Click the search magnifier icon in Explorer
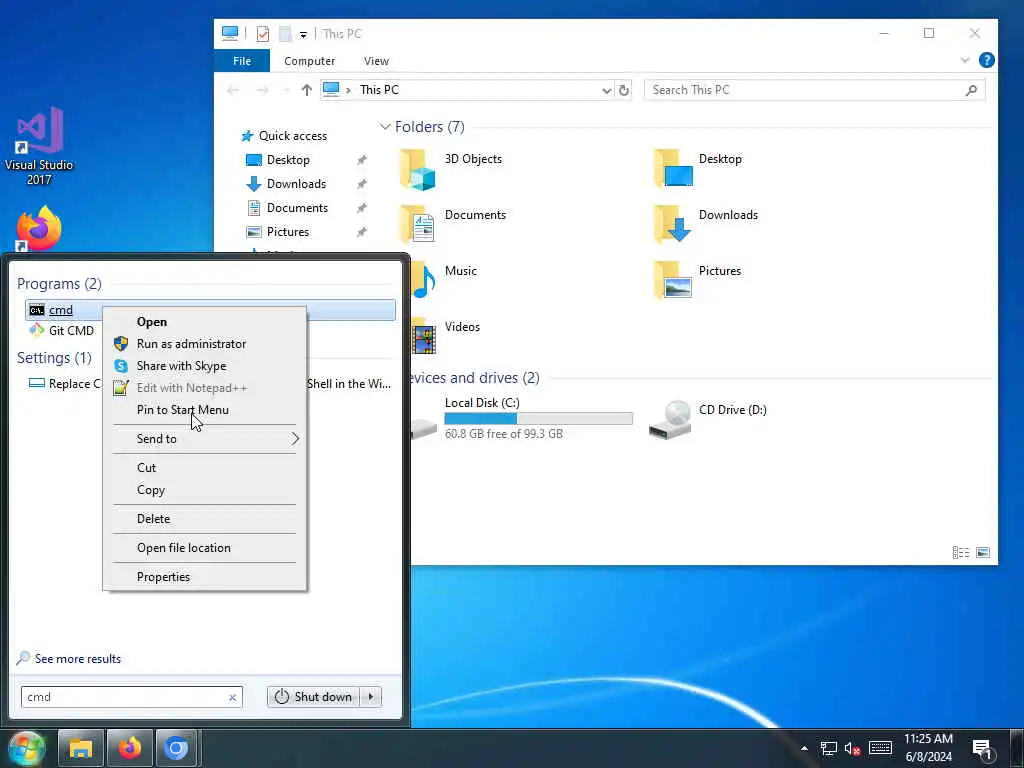 tap(971, 90)
